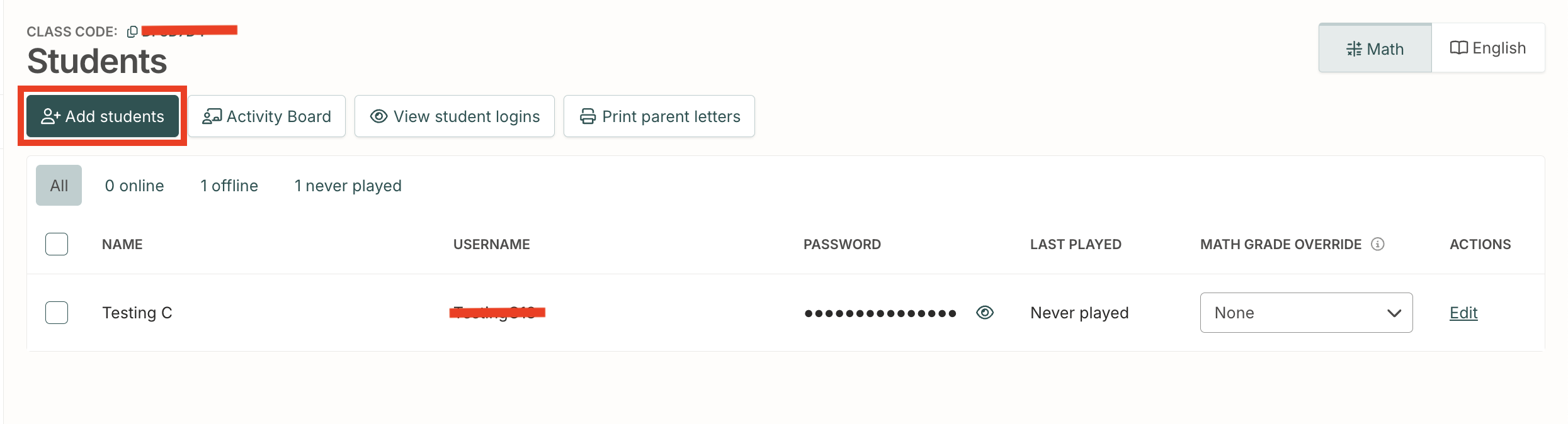Click the English open-book icon
This screenshot has width=1568, height=424.
pyautogui.click(x=1458, y=48)
